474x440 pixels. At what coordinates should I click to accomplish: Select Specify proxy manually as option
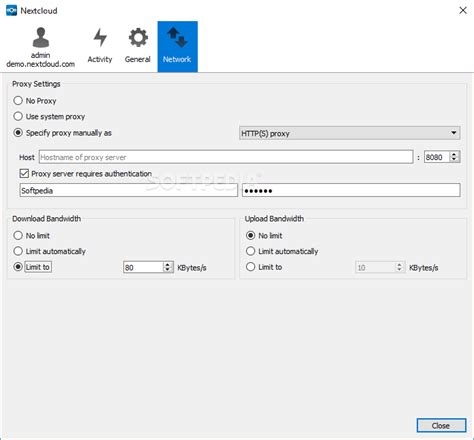click(x=62, y=133)
